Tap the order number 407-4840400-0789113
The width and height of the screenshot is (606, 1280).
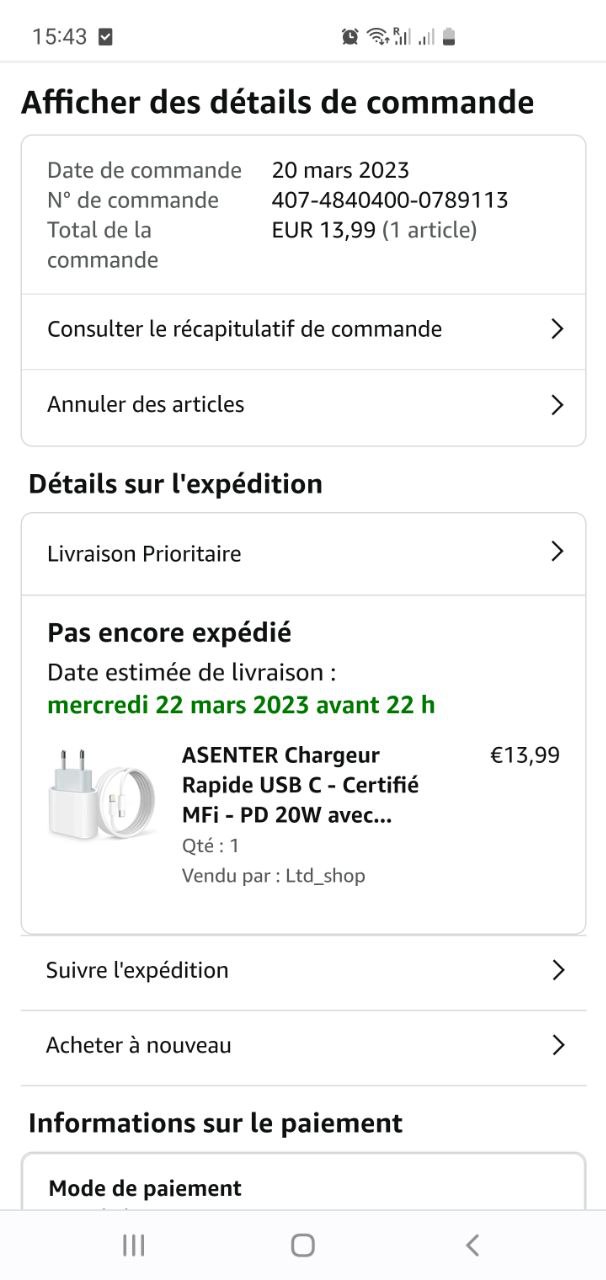[390, 200]
